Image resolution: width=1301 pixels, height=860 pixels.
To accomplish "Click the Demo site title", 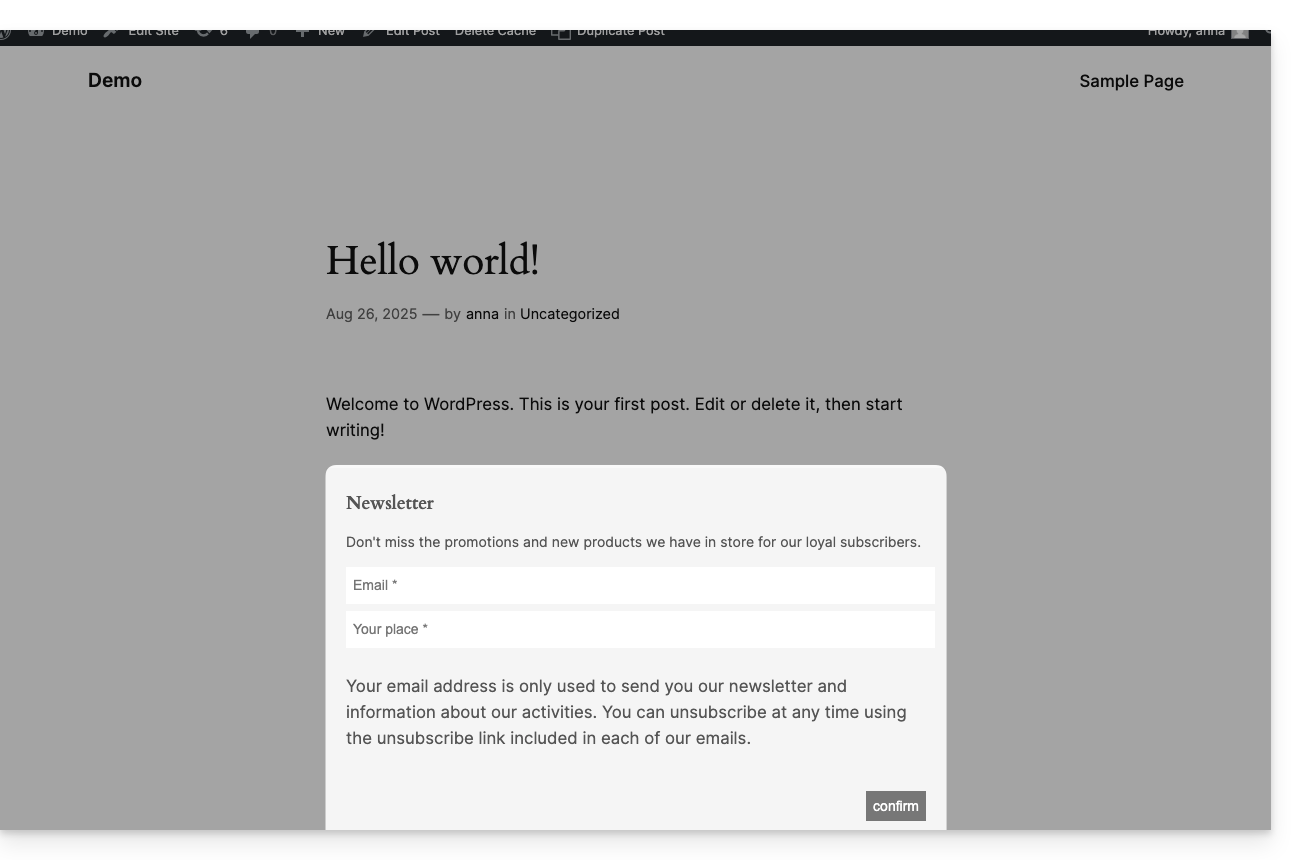I will click(115, 80).
